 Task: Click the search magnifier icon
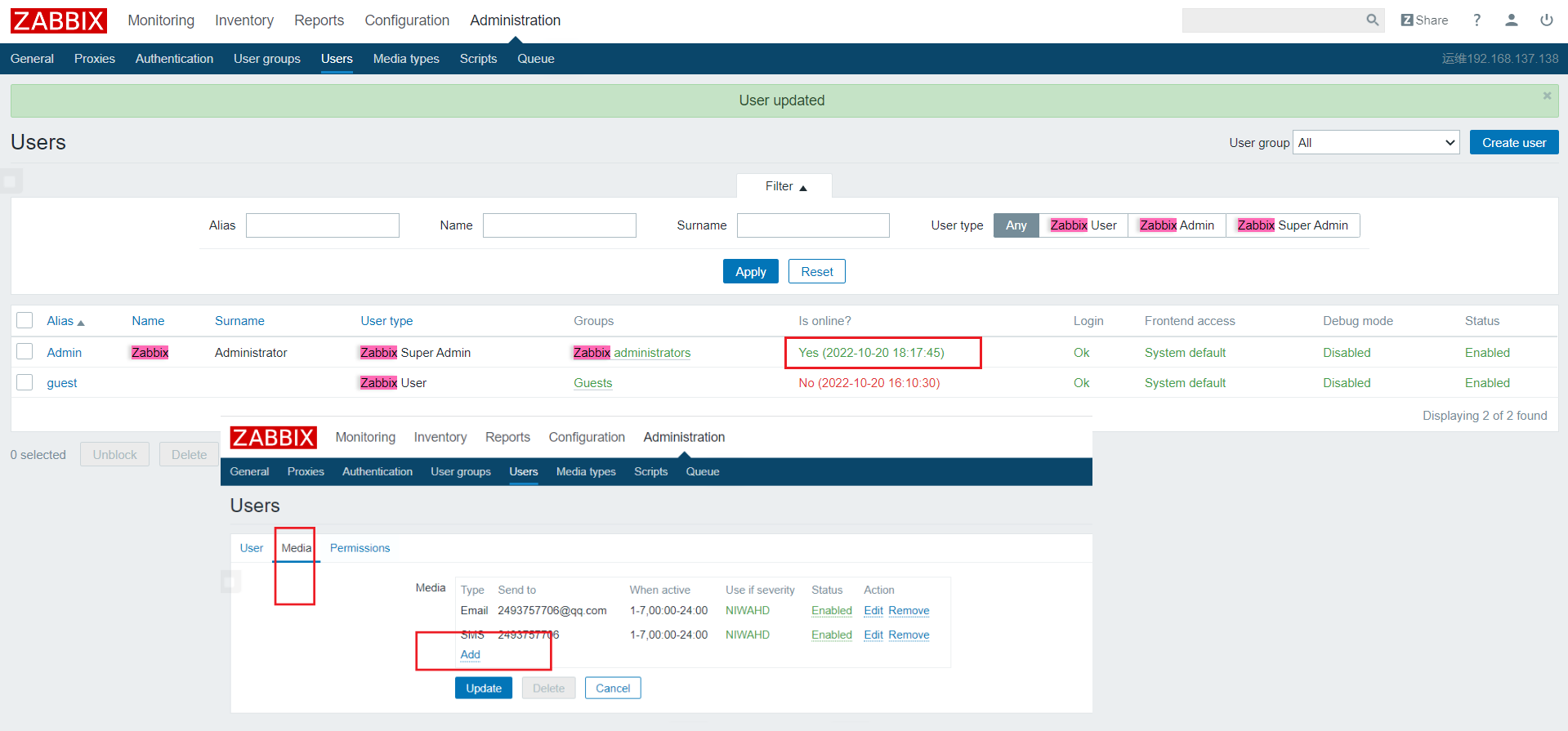pos(1372,20)
